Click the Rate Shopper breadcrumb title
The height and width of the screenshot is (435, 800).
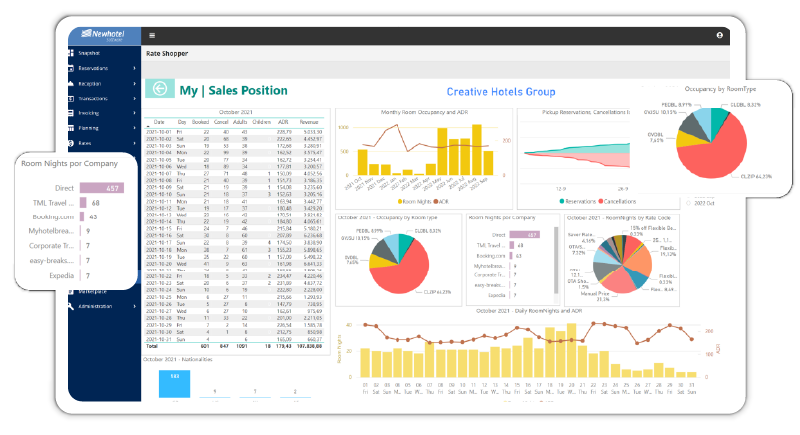pos(167,54)
